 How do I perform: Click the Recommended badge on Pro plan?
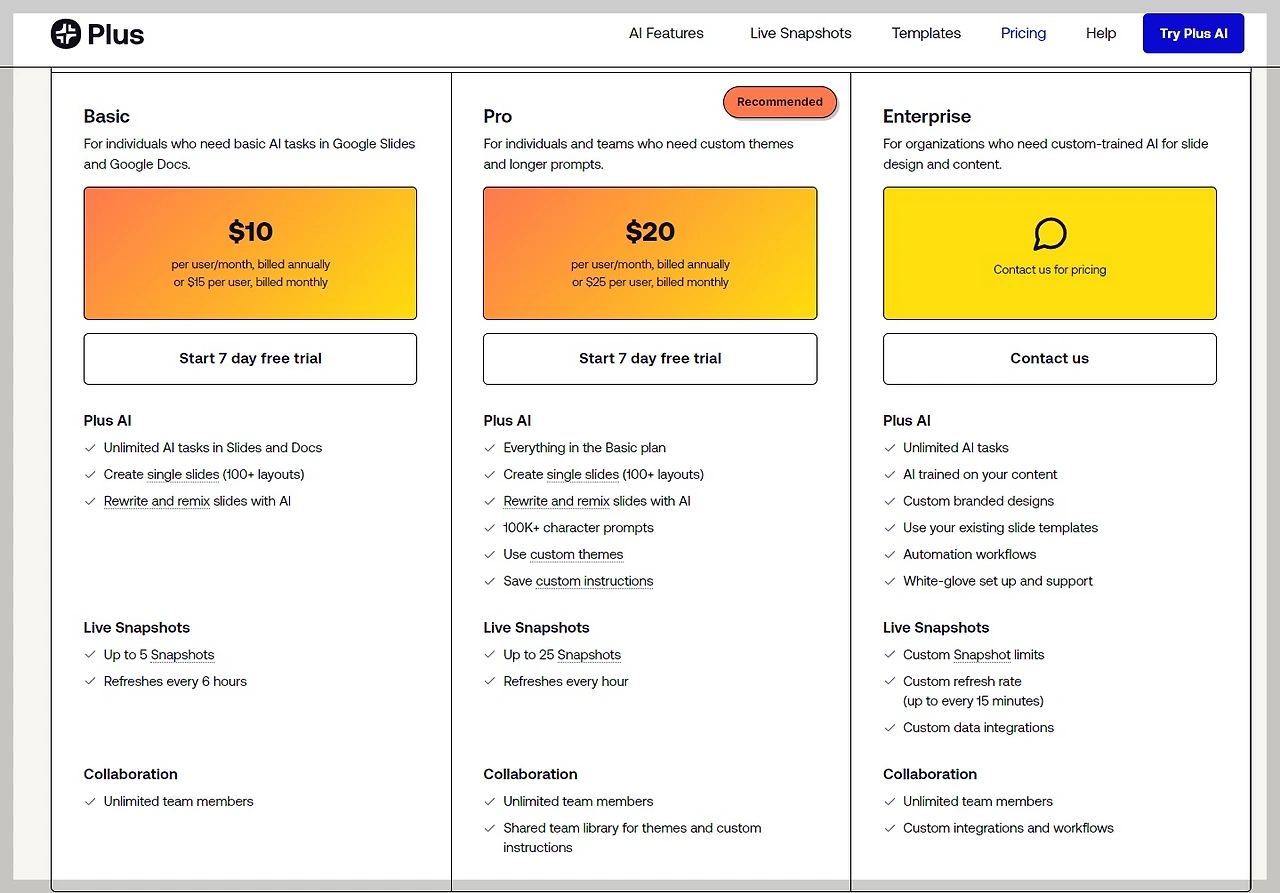[780, 102]
